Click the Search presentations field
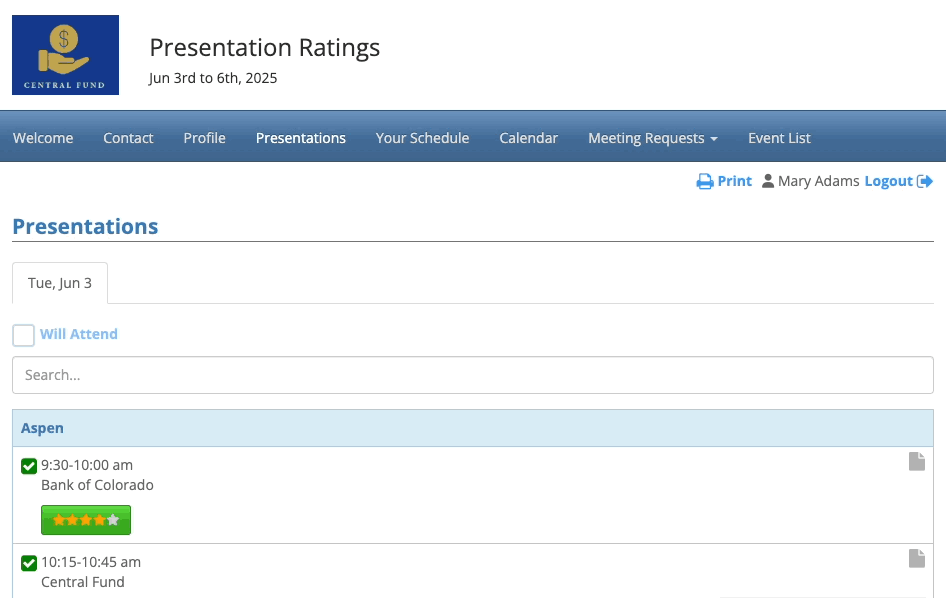This screenshot has height=598, width=946. [472, 375]
